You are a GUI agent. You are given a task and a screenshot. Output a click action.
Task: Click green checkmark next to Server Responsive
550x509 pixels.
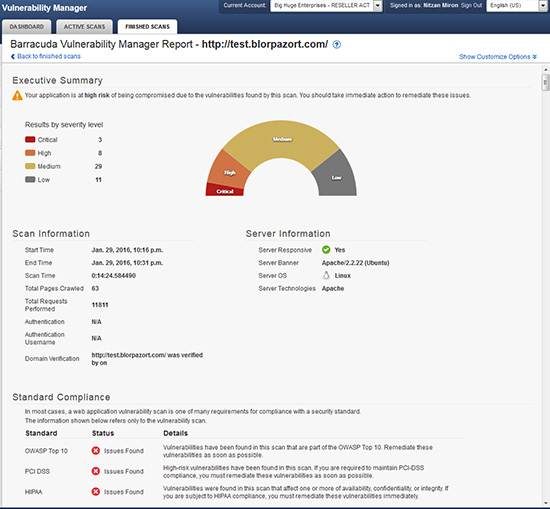tap(326, 250)
